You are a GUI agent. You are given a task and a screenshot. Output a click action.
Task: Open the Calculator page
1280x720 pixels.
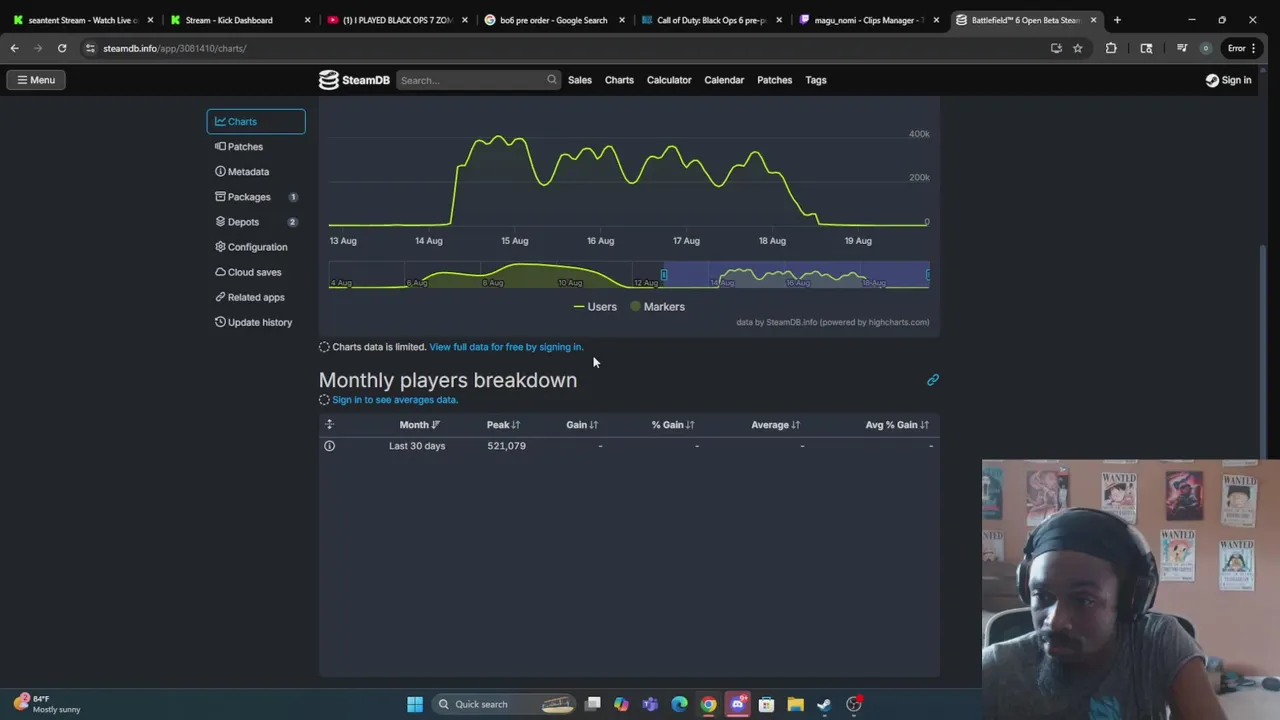coord(669,80)
